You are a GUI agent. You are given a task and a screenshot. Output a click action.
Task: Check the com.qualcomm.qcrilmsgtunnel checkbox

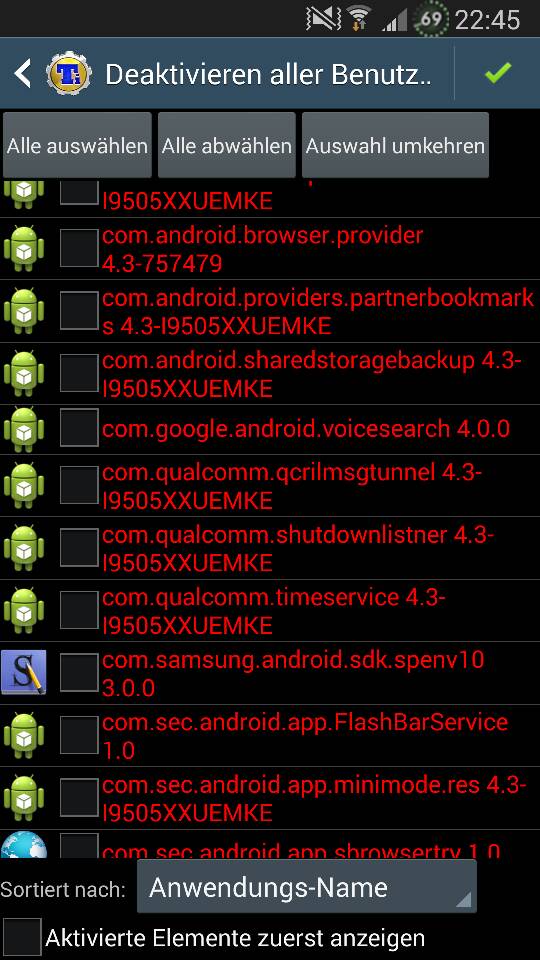tap(79, 486)
